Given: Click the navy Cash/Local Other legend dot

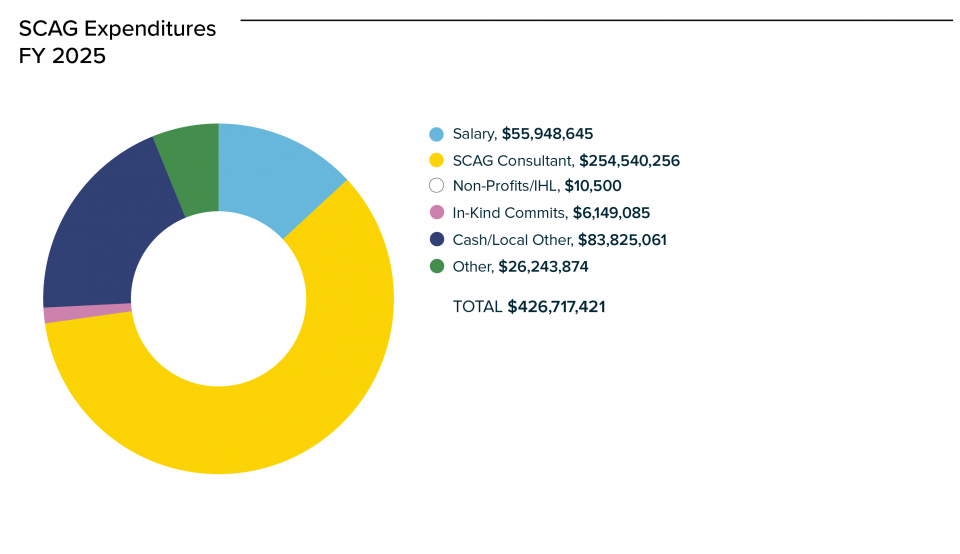Looking at the screenshot, I should point(436,240).
